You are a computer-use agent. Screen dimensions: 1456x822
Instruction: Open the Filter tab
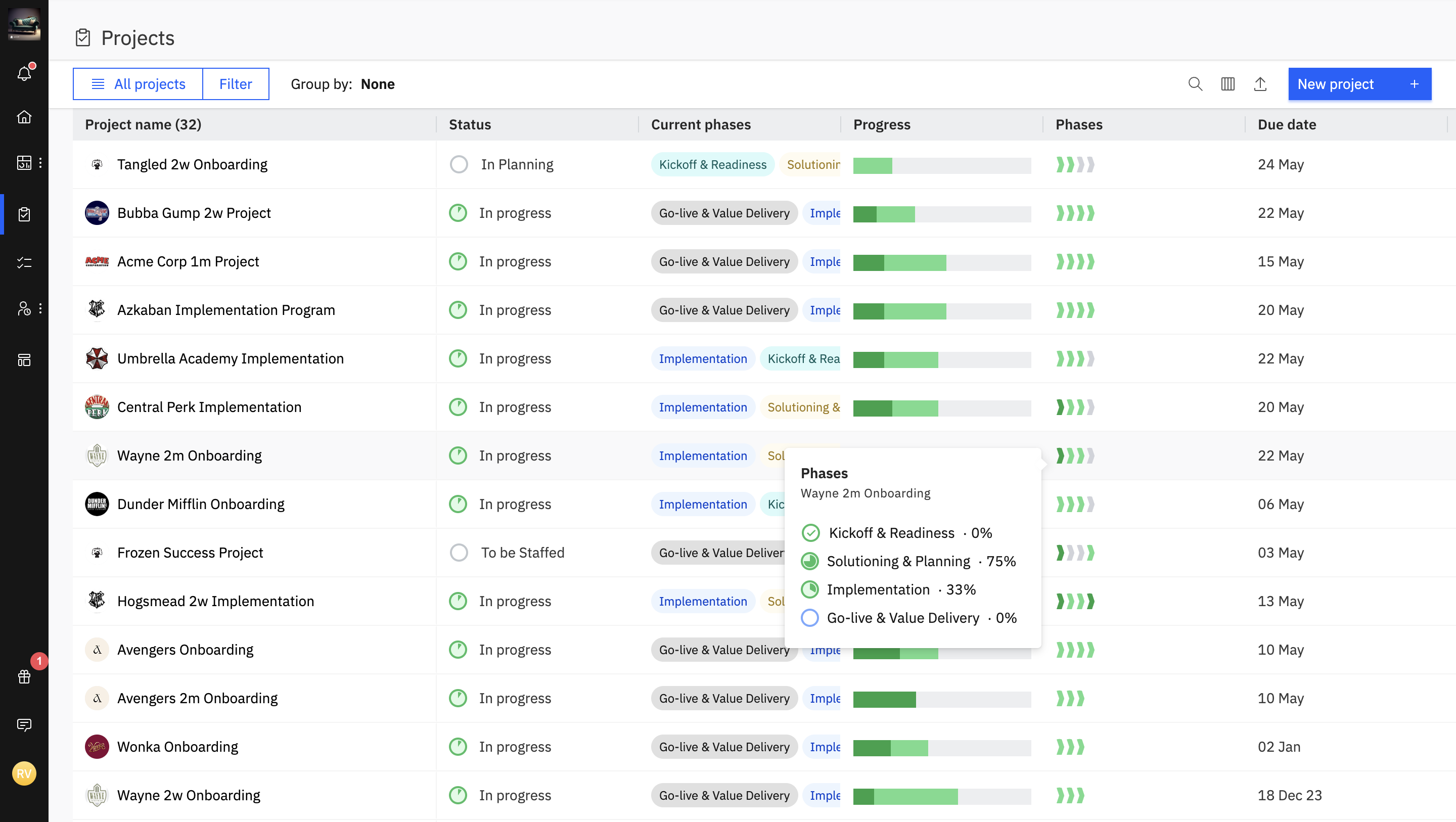235,84
